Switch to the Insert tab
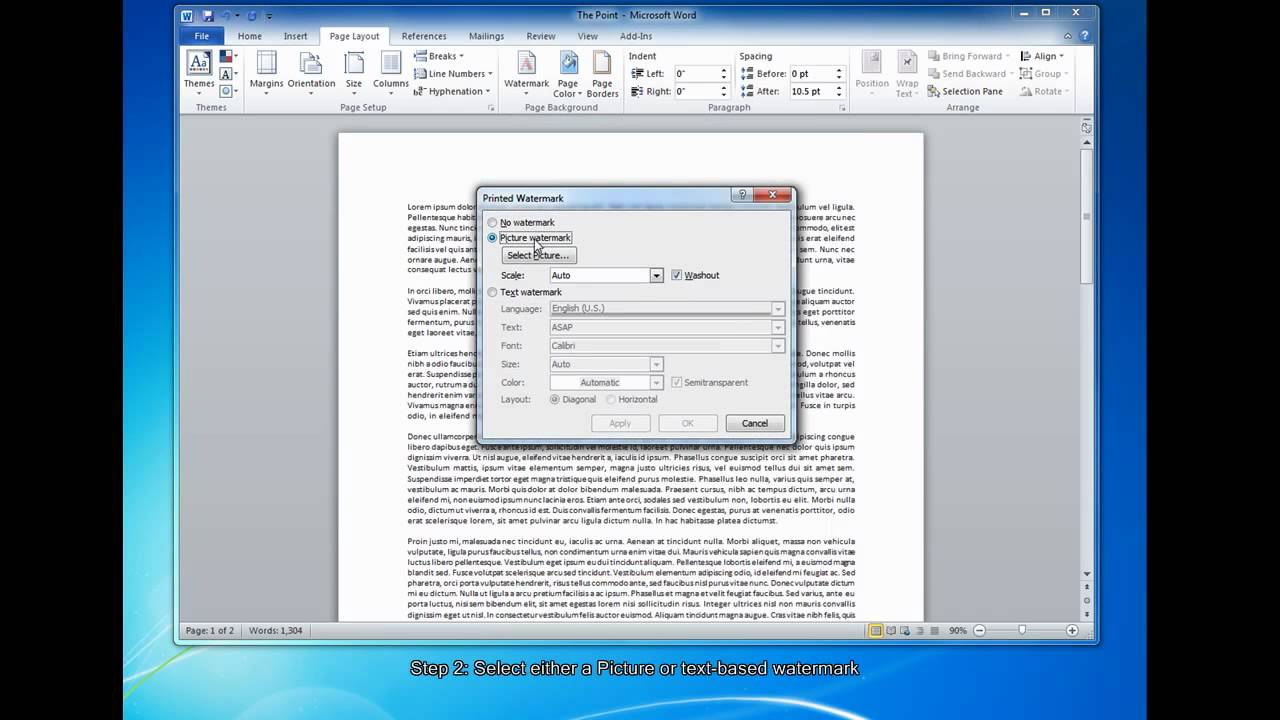This screenshot has height=720, width=1280. pos(295,36)
